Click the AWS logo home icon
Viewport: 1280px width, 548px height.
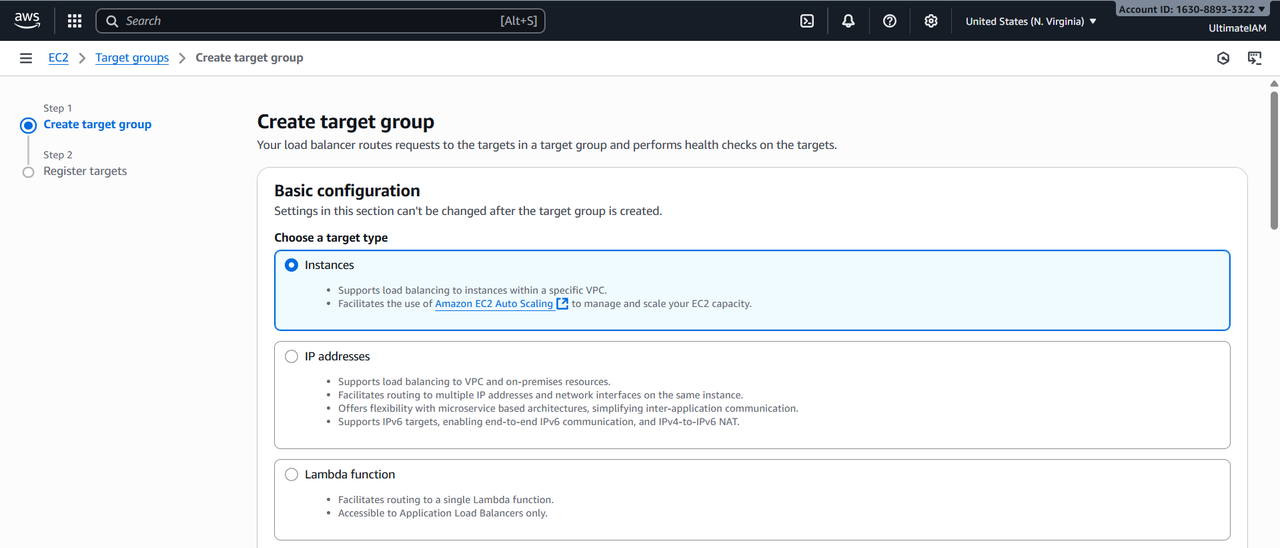(x=27, y=20)
